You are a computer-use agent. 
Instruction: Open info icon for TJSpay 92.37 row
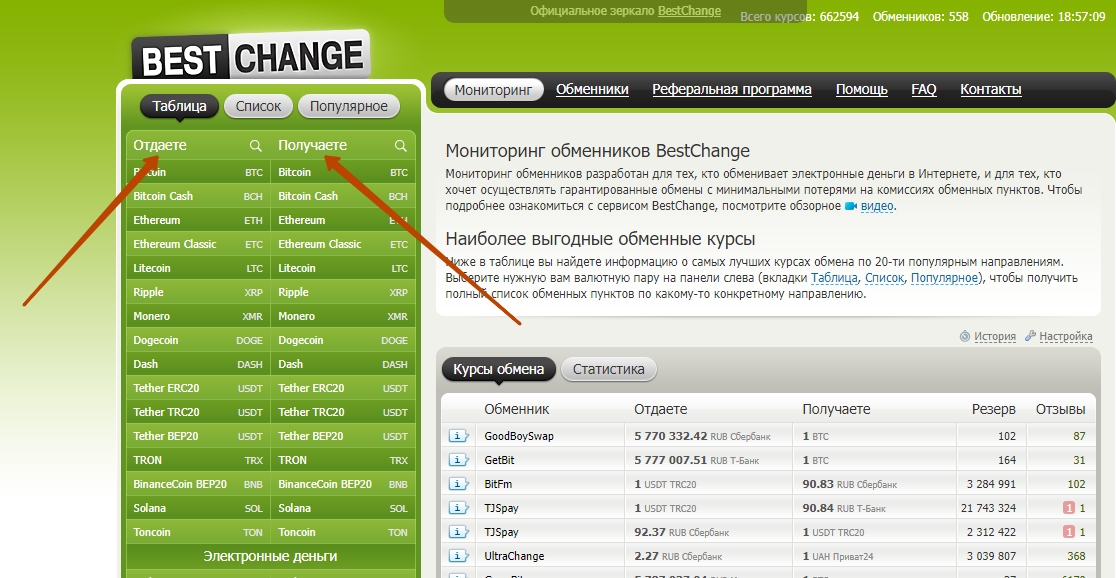pos(458,532)
